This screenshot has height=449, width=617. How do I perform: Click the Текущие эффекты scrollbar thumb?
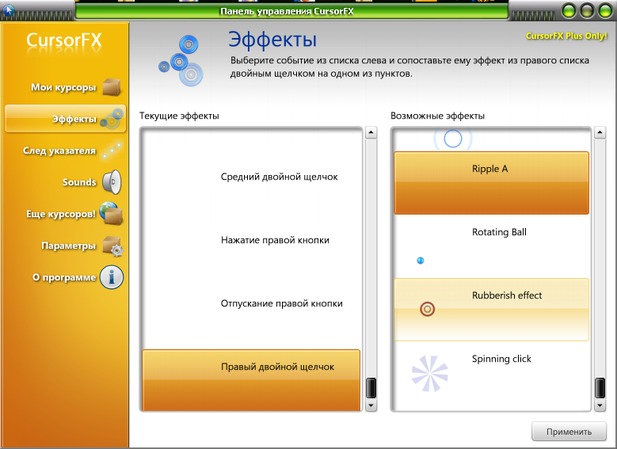tap(371, 388)
